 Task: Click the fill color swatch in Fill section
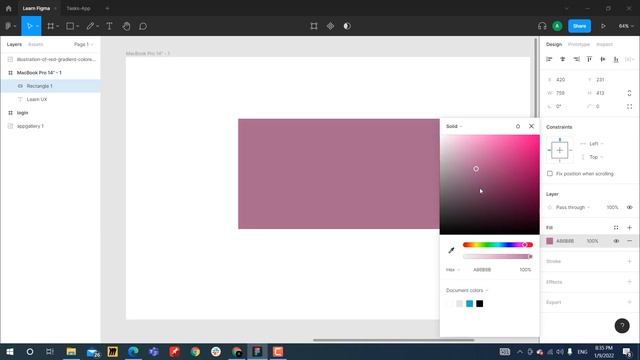click(550, 241)
